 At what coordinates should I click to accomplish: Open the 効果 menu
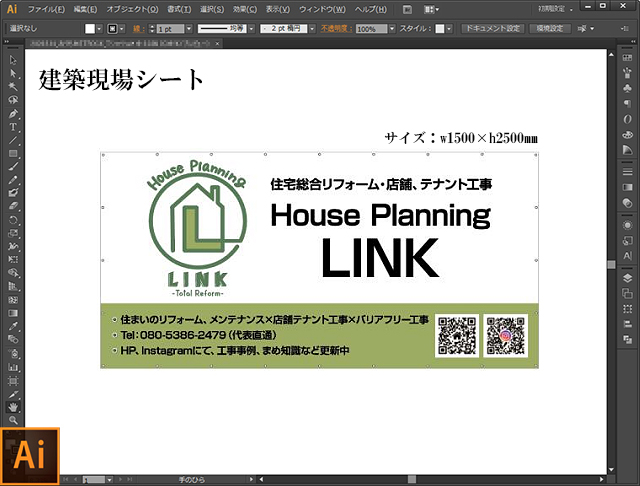click(x=245, y=9)
